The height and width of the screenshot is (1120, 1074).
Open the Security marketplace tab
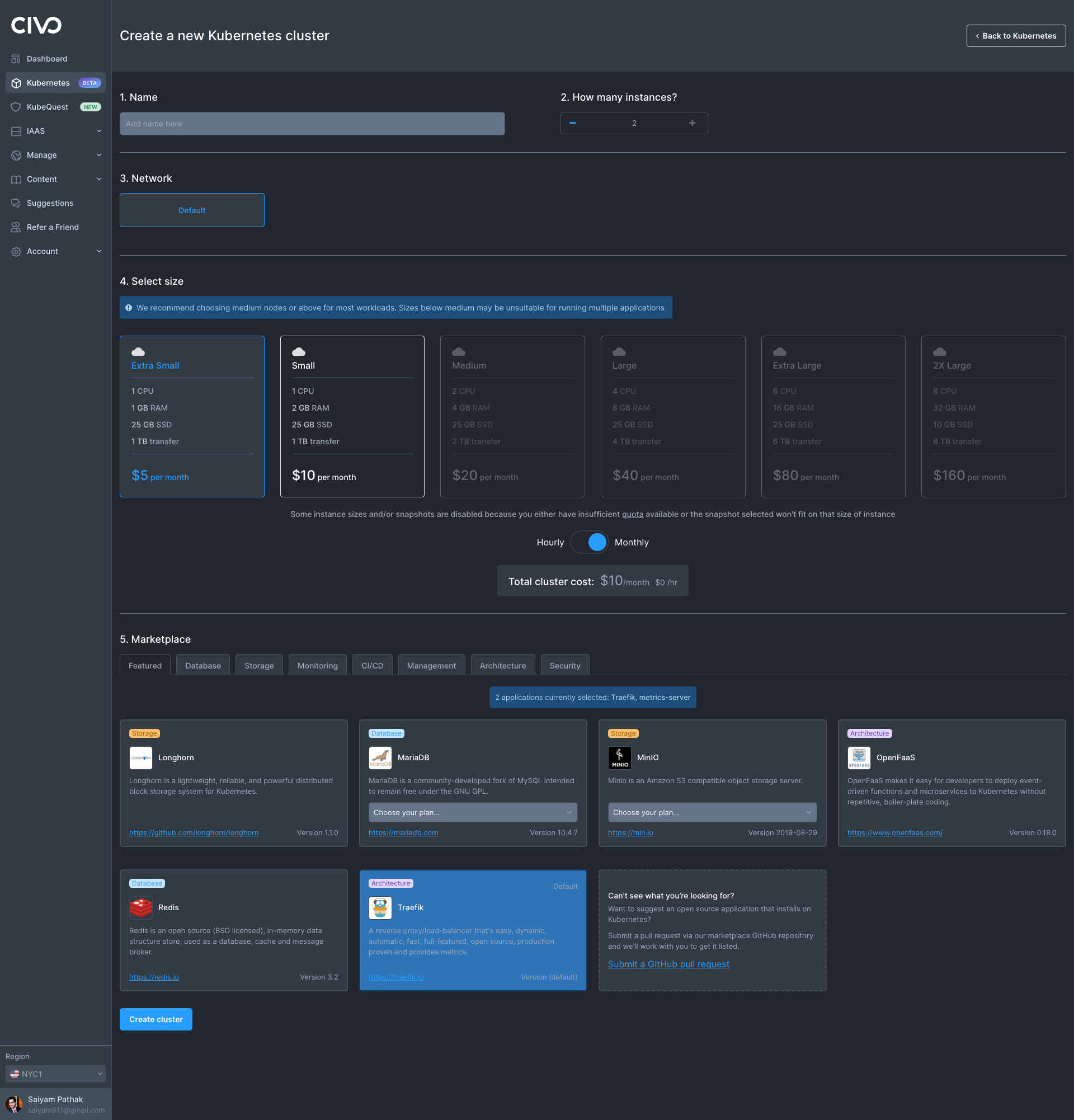564,666
